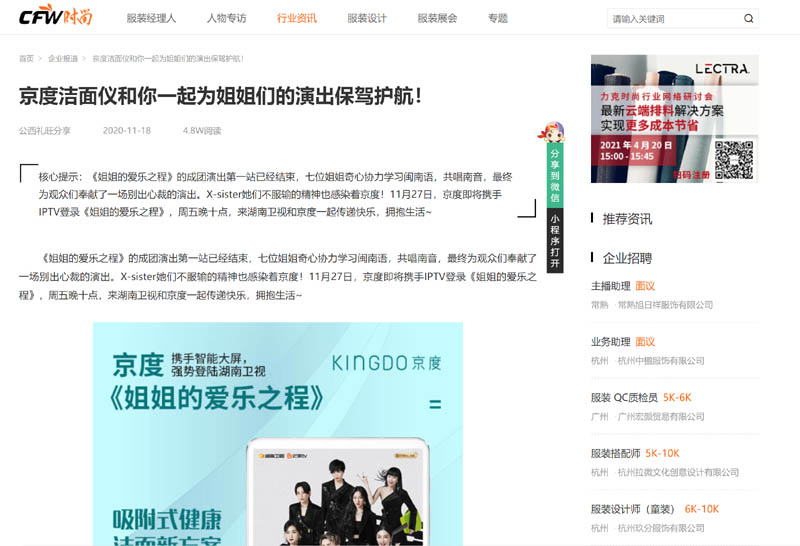Click the 首页 breadcrumb link

(26, 59)
